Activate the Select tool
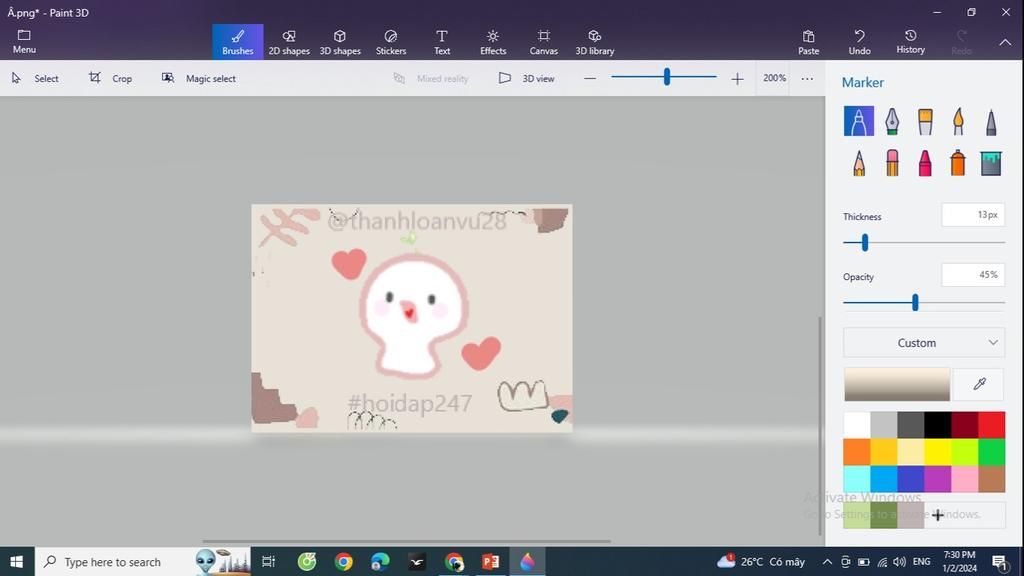 (35, 78)
